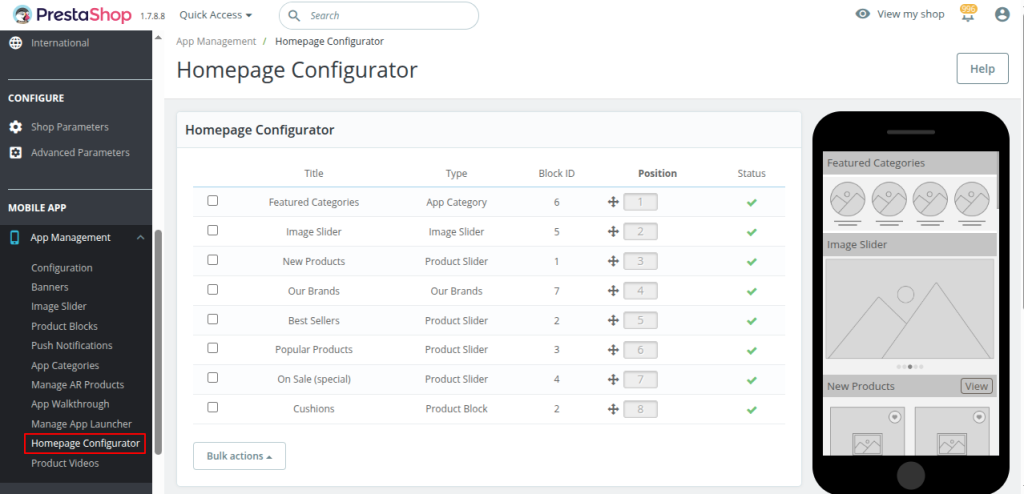1024x494 pixels.
Task: Click the Shop Parameters gear icon
Action: tap(16, 127)
